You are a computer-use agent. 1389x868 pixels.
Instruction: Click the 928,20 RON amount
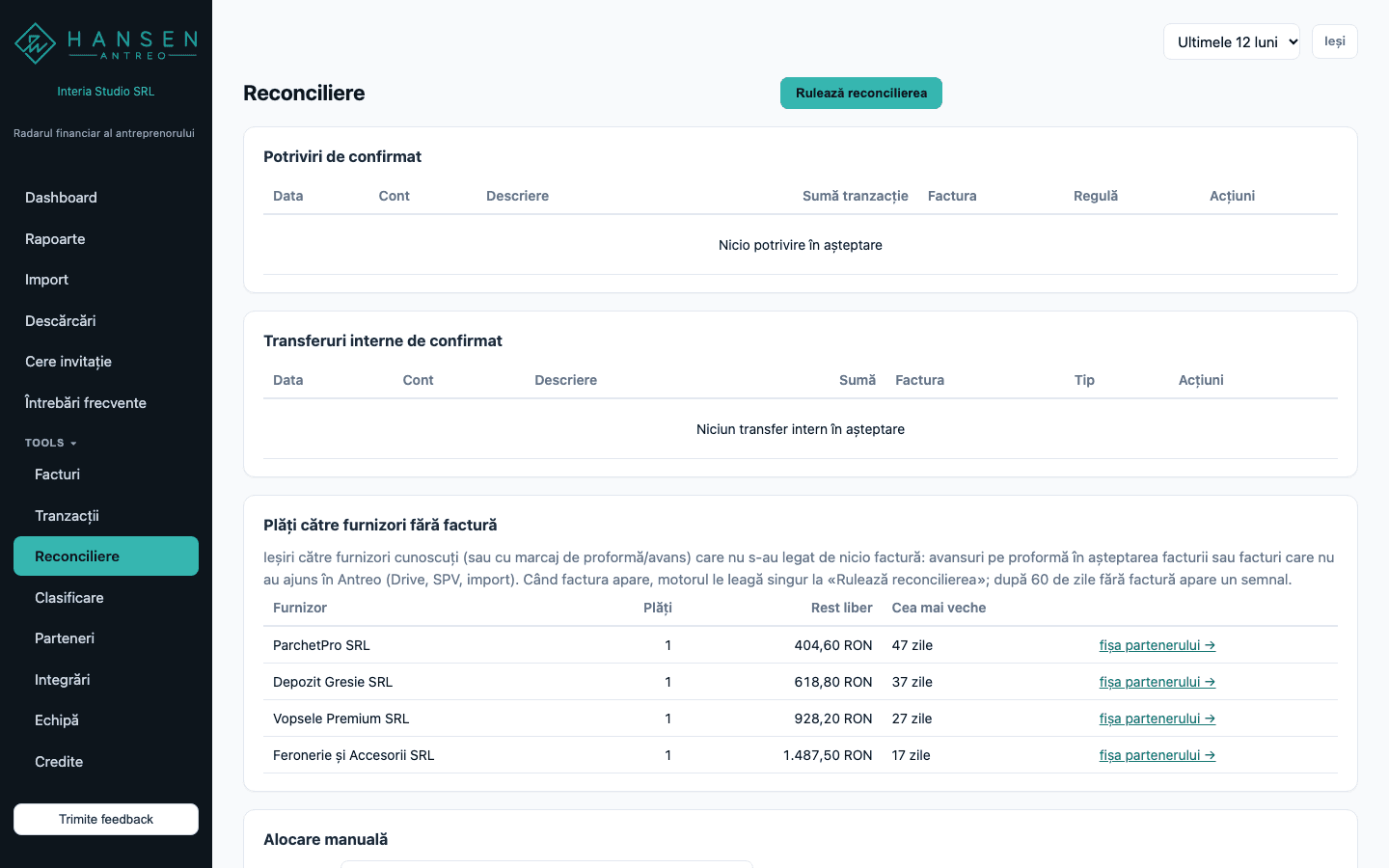pos(833,719)
